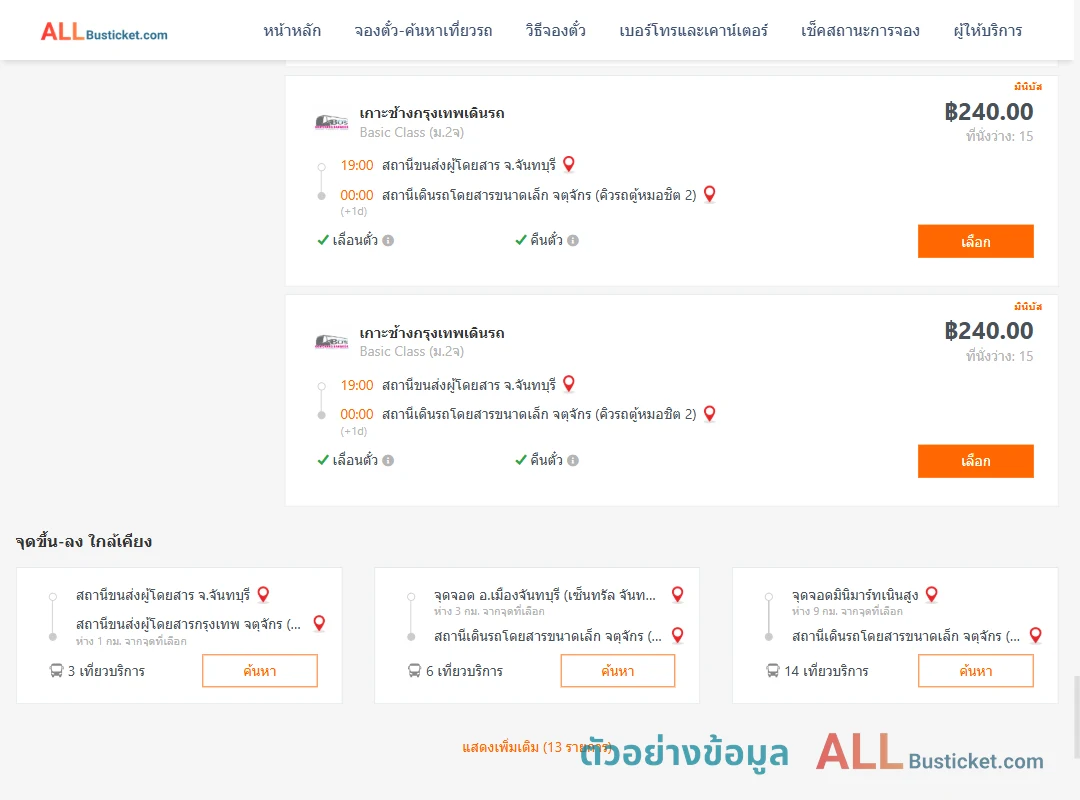Click bus icon beside 3 เที่ยวบริการ
1080x800 pixels.
coord(56,670)
